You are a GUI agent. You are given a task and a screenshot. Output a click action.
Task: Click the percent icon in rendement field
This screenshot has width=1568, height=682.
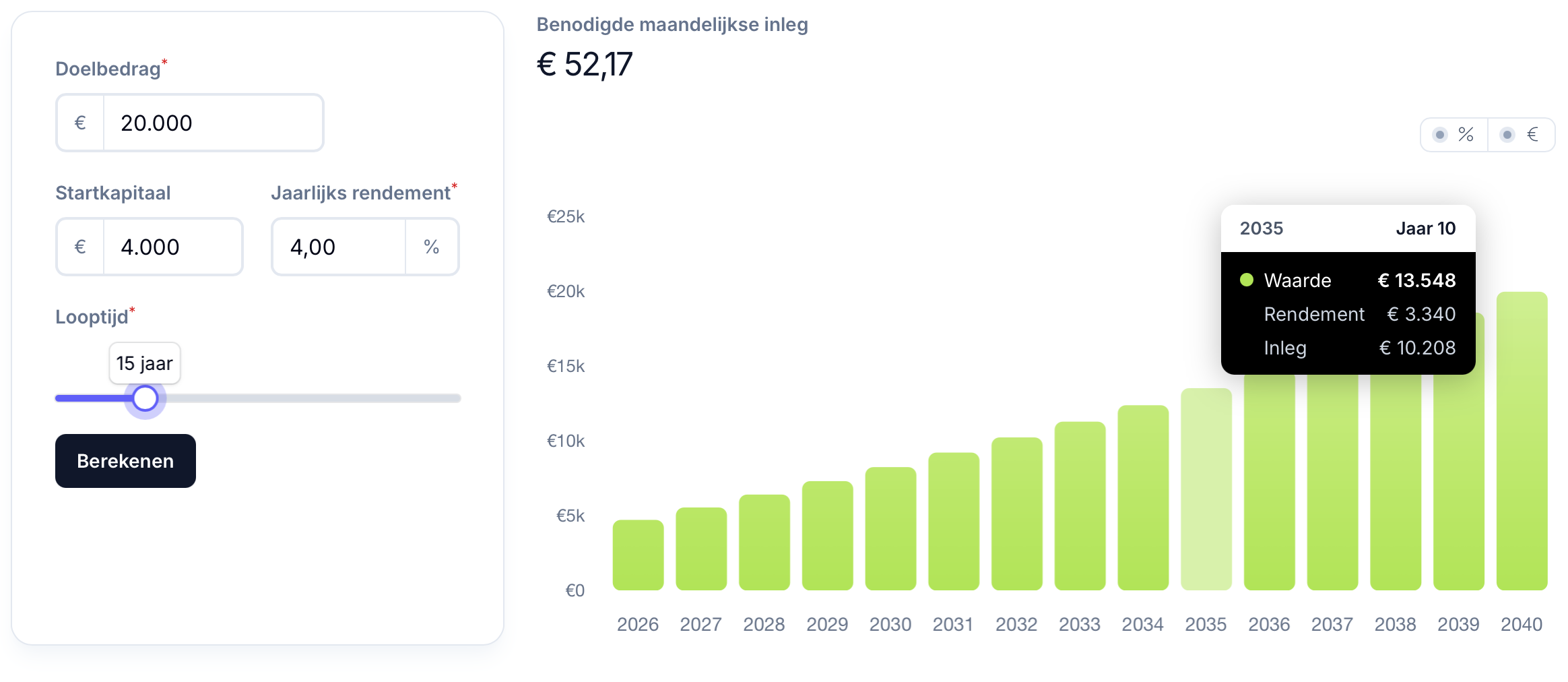point(432,247)
